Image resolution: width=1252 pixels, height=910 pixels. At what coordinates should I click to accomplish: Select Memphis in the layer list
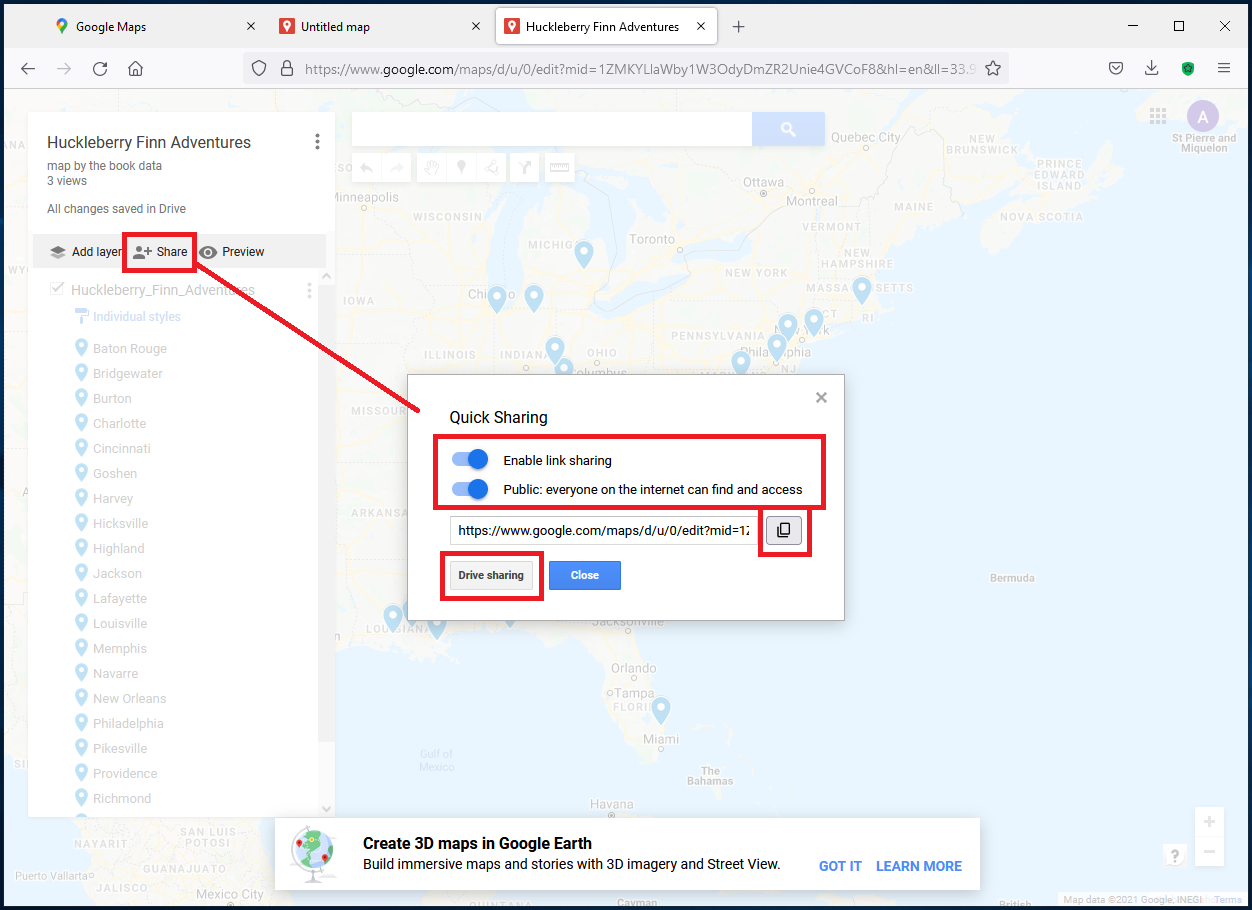(122, 648)
